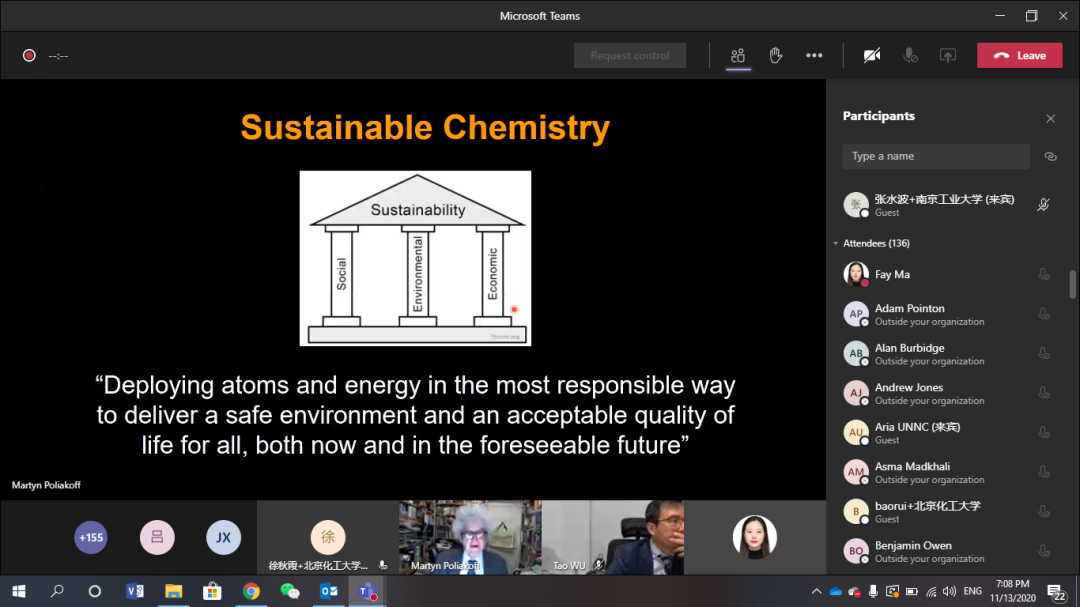Viewport: 1080px width, 607px height.
Task: Click the Type a name search field
Action: (935, 157)
